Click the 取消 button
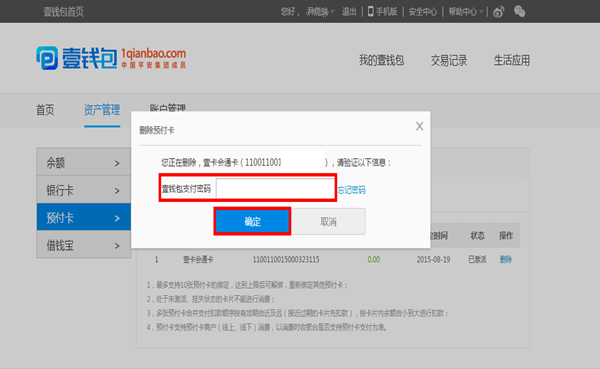Screen dimensions: 600x369 328,221
